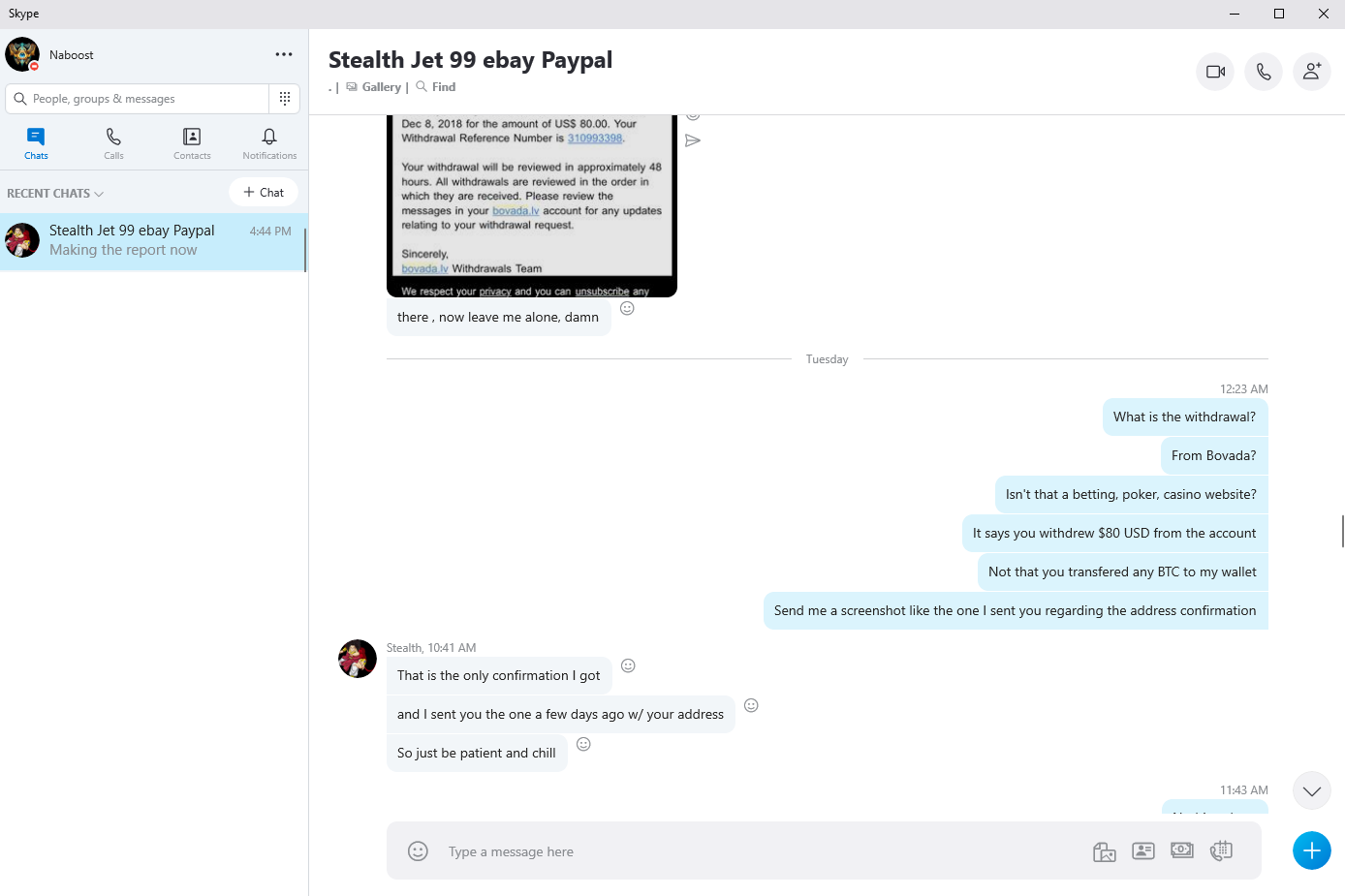Click the blue plus button

pyautogui.click(x=1312, y=850)
